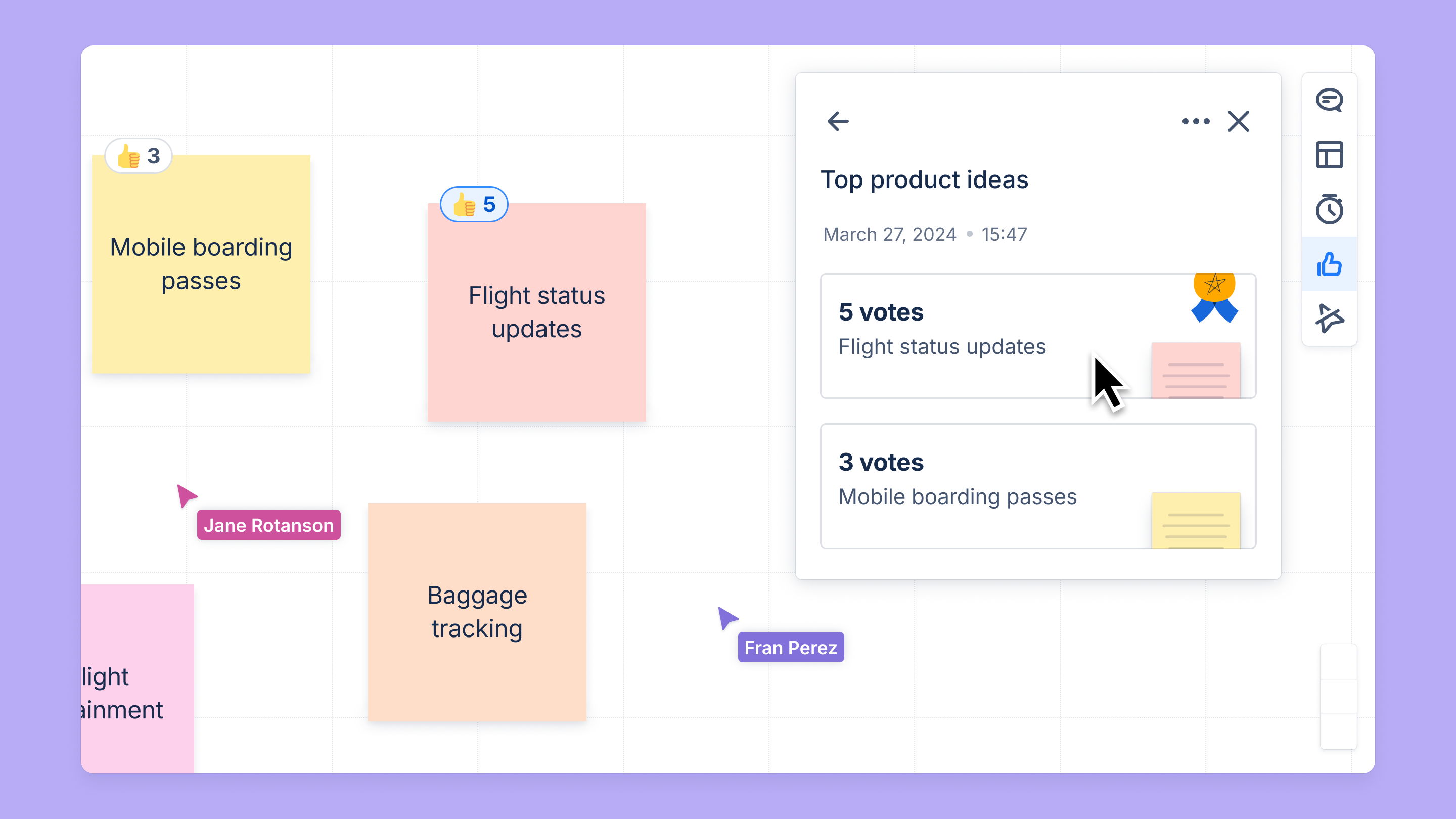Toggle the 3 thumbs-up vote badge
Viewport: 1456px width, 819px height.
[x=139, y=155]
